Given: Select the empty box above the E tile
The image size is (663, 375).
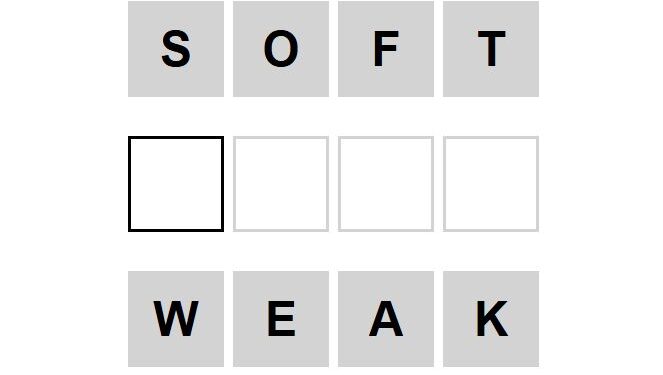Looking at the screenshot, I should (281, 184).
